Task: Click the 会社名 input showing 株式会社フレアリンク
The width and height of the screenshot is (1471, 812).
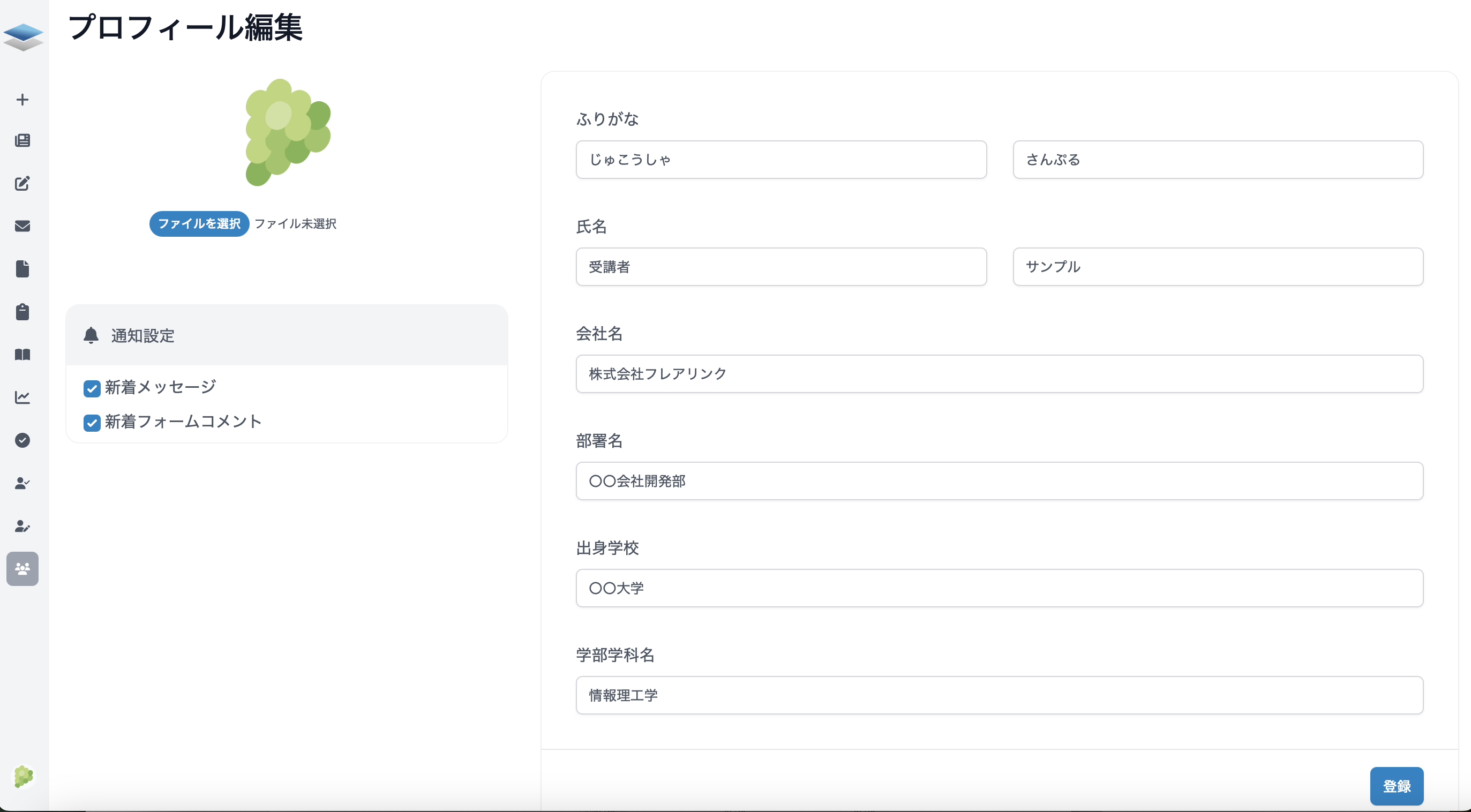Action: 999,374
